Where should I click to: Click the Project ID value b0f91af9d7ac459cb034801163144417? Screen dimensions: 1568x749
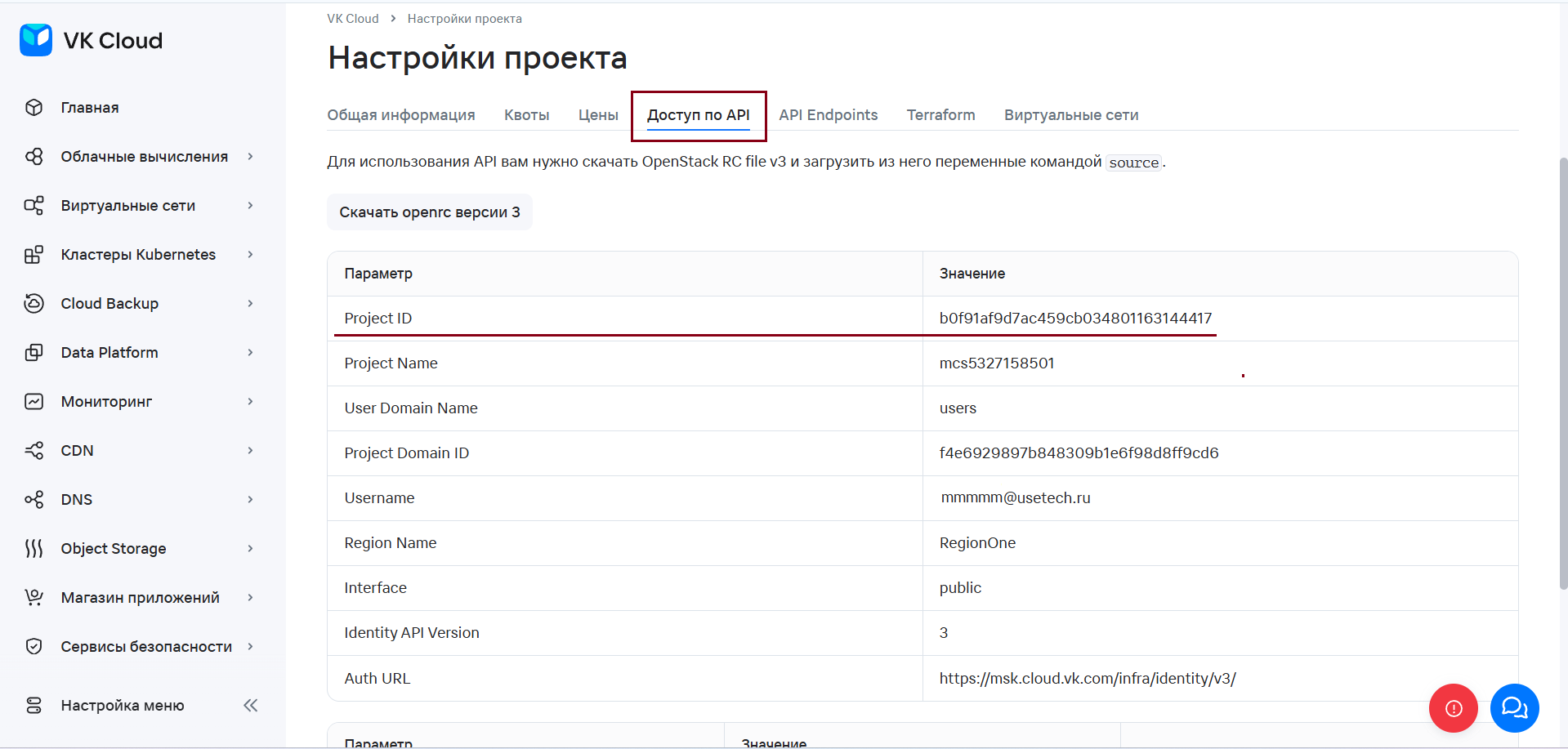[1075, 319]
